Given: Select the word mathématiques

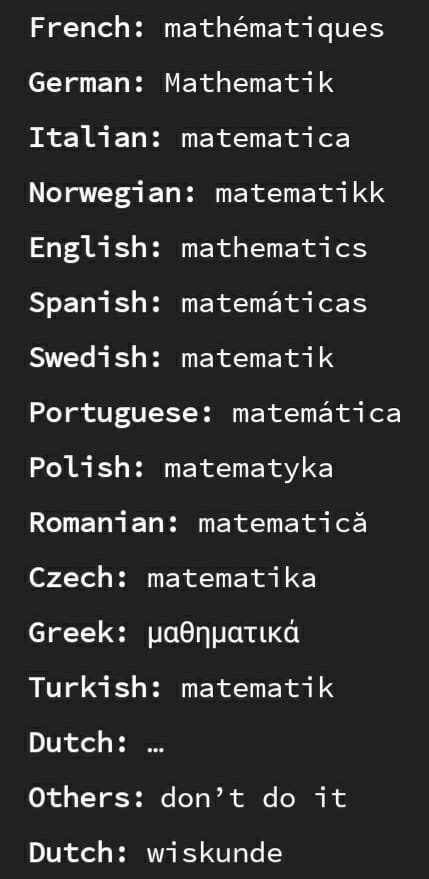Looking at the screenshot, I should coord(274,29).
